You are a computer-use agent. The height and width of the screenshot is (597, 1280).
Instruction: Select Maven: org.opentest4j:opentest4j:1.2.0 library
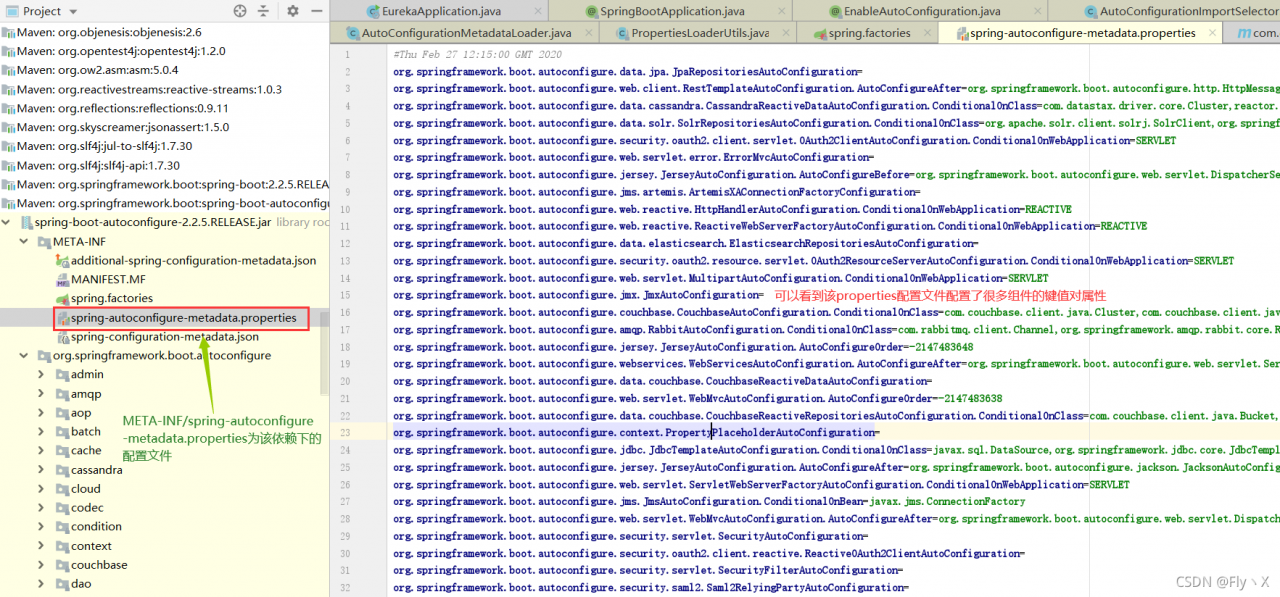(x=121, y=51)
